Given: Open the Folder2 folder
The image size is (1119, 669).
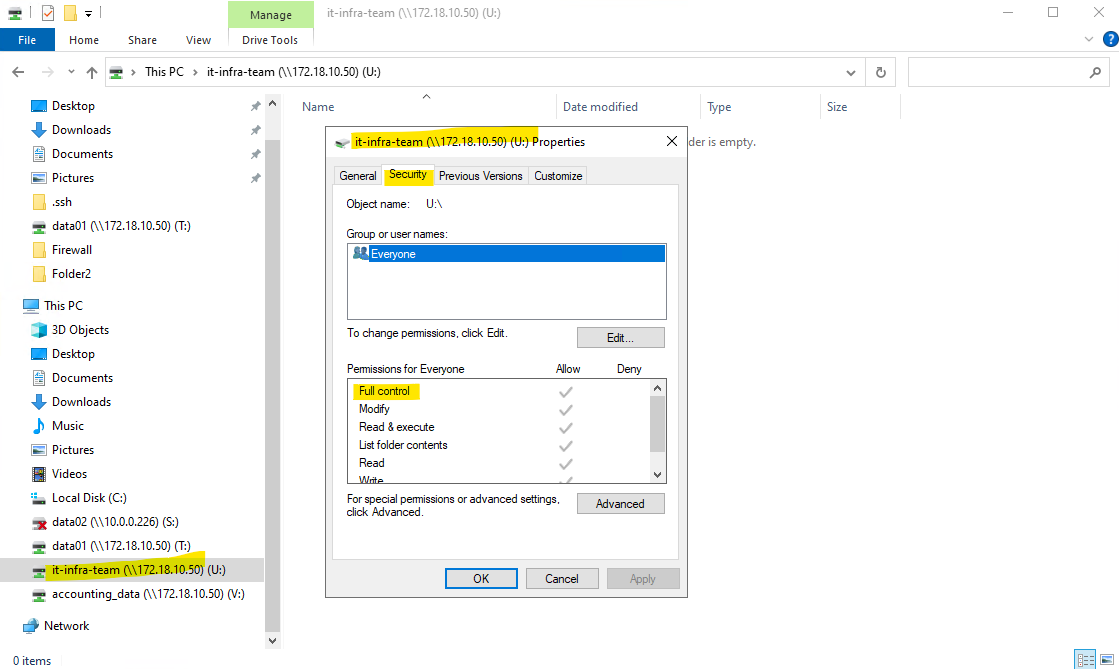Looking at the screenshot, I should [x=71, y=273].
